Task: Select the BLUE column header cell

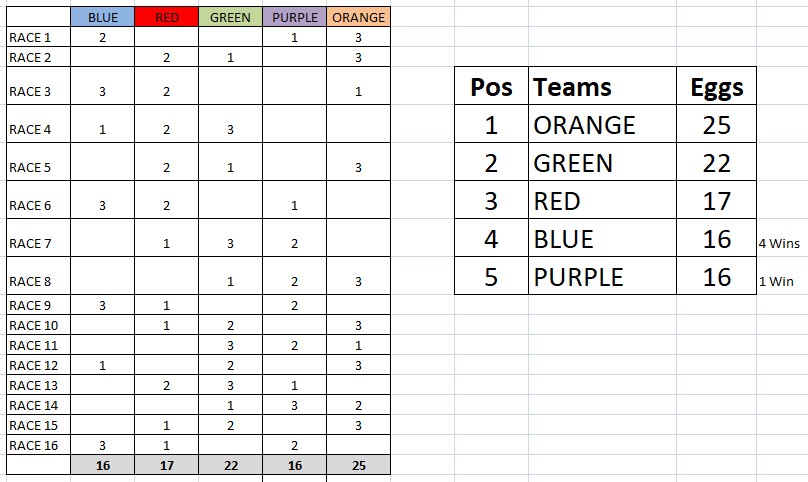Action: point(103,17)
